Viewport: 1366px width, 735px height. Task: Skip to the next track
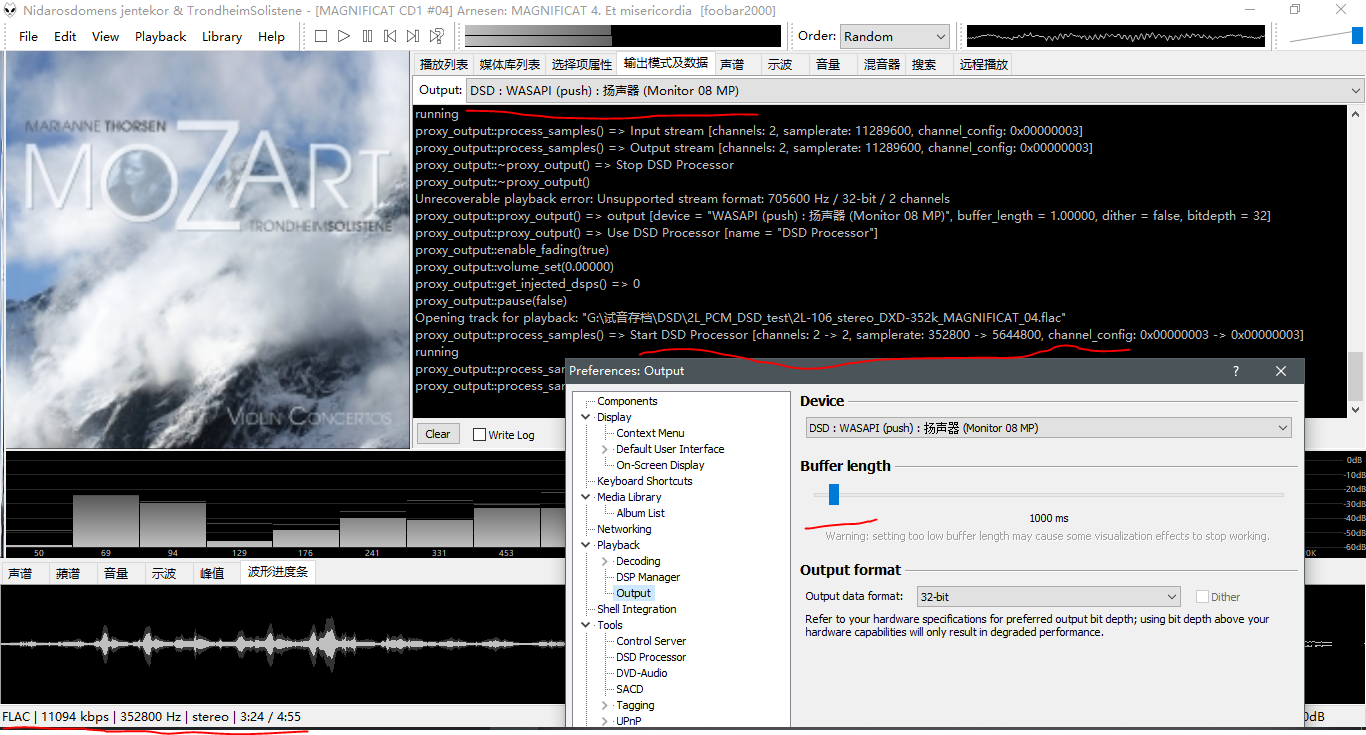tap(413, 36)
